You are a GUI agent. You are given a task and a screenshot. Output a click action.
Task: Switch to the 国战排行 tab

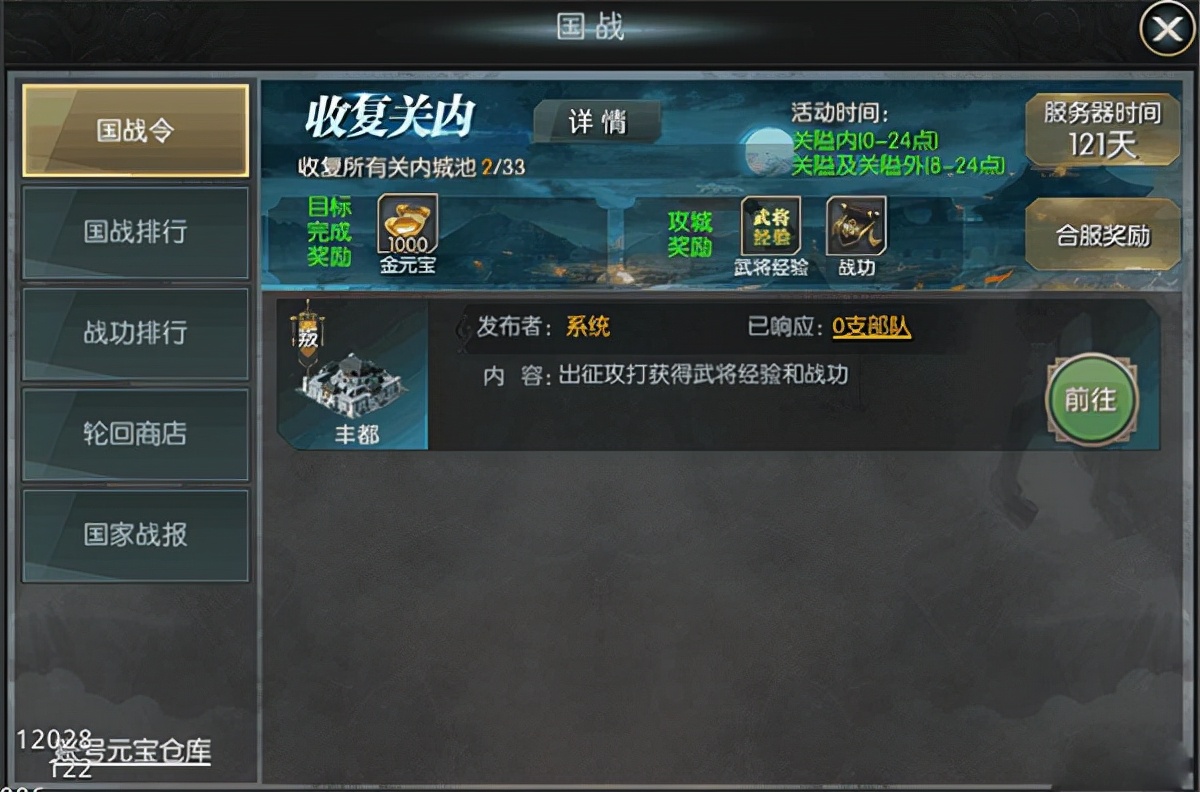[135, 232]
